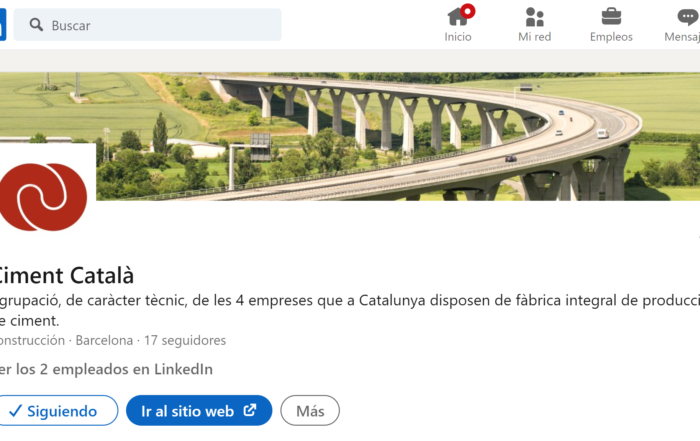The image size is (700, 441).
Task: Select the Inicio label in navigation
Action: pyautogui.click(x=458, y=37)
